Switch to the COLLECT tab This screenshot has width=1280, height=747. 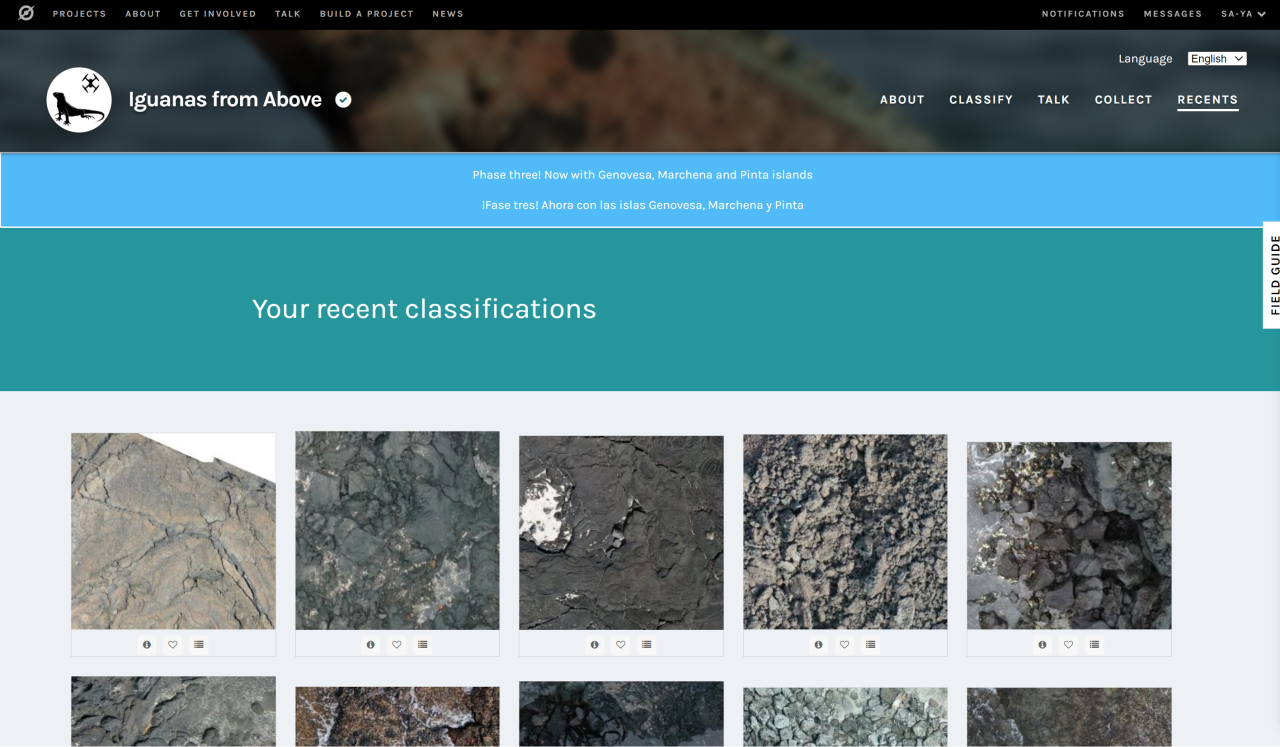pyautogui.click(x=1124, y=100)
